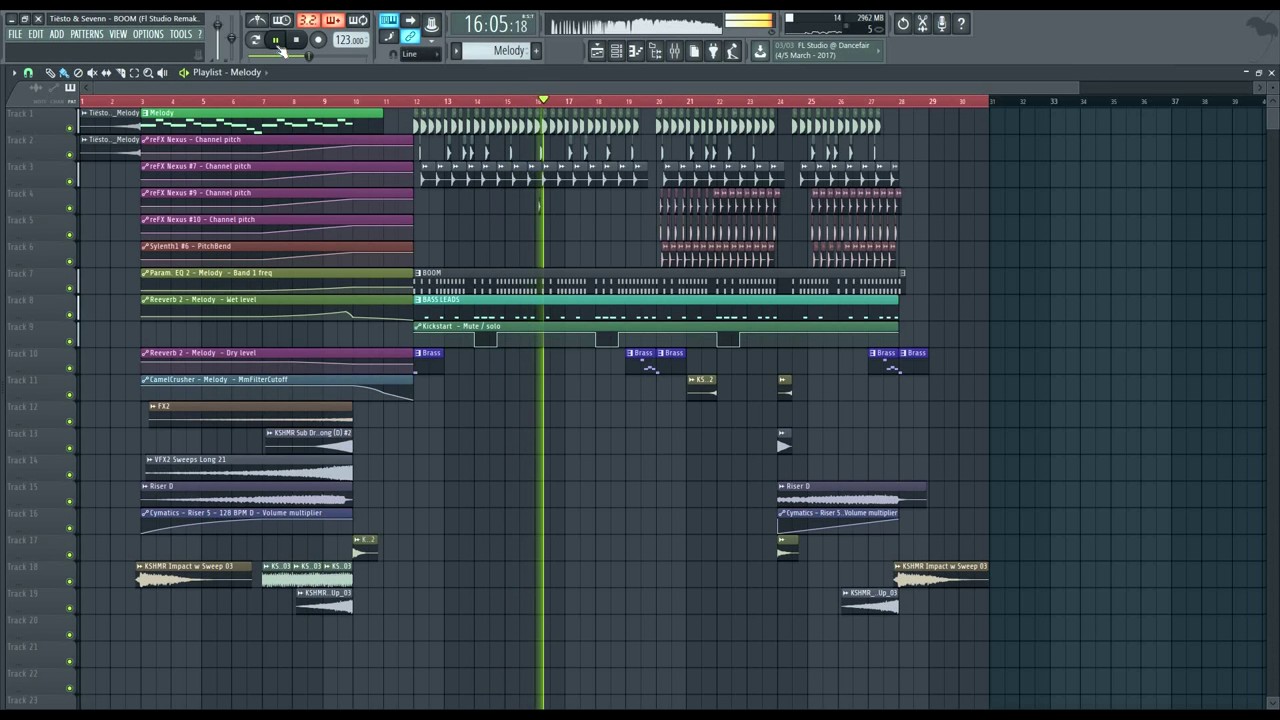This screenshot has width=1280, height=720.
Task: Open the FILE menu
Action: pyautogui.click(x=15, y=34)
